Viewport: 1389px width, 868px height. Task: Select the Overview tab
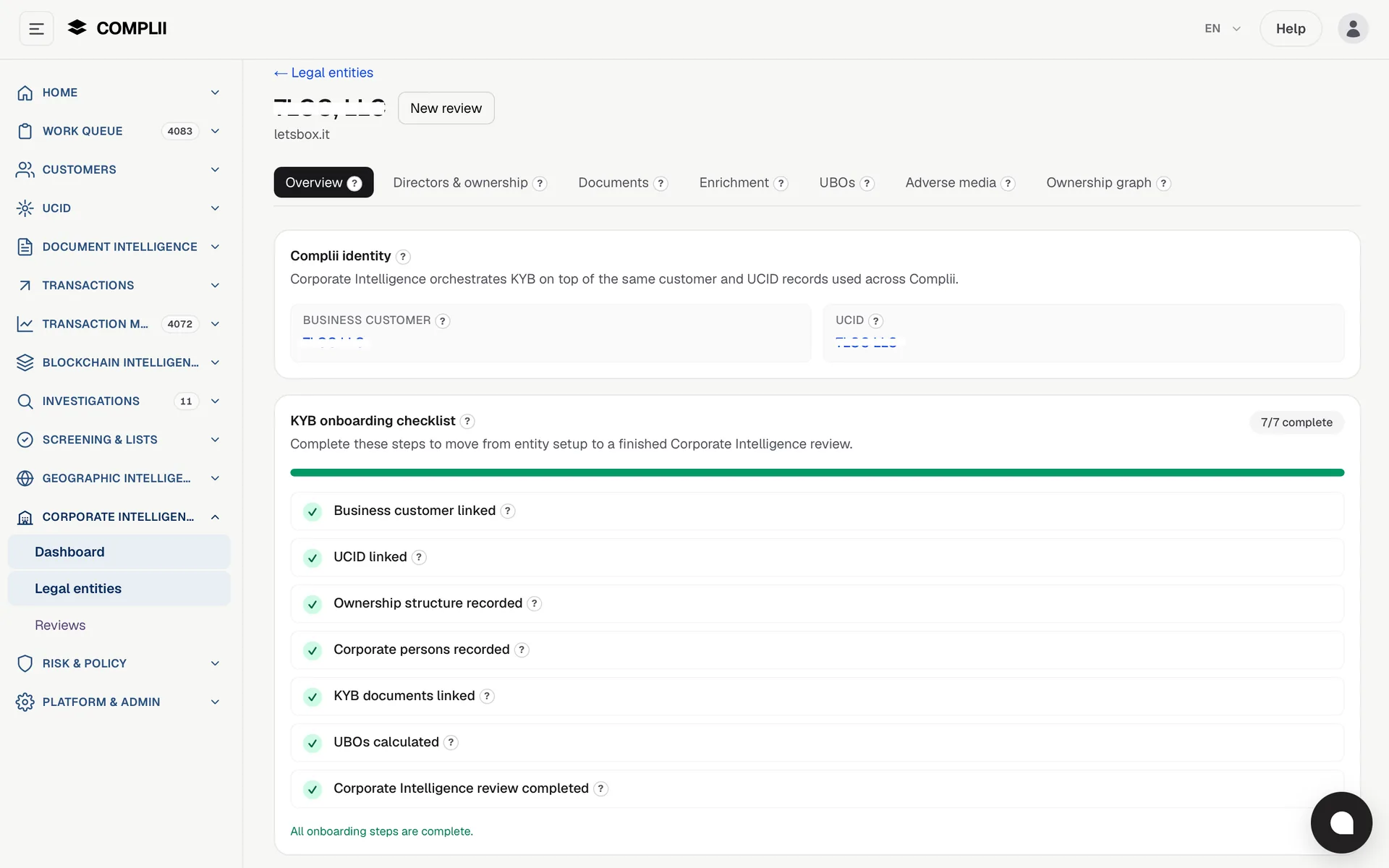point(323,182)
